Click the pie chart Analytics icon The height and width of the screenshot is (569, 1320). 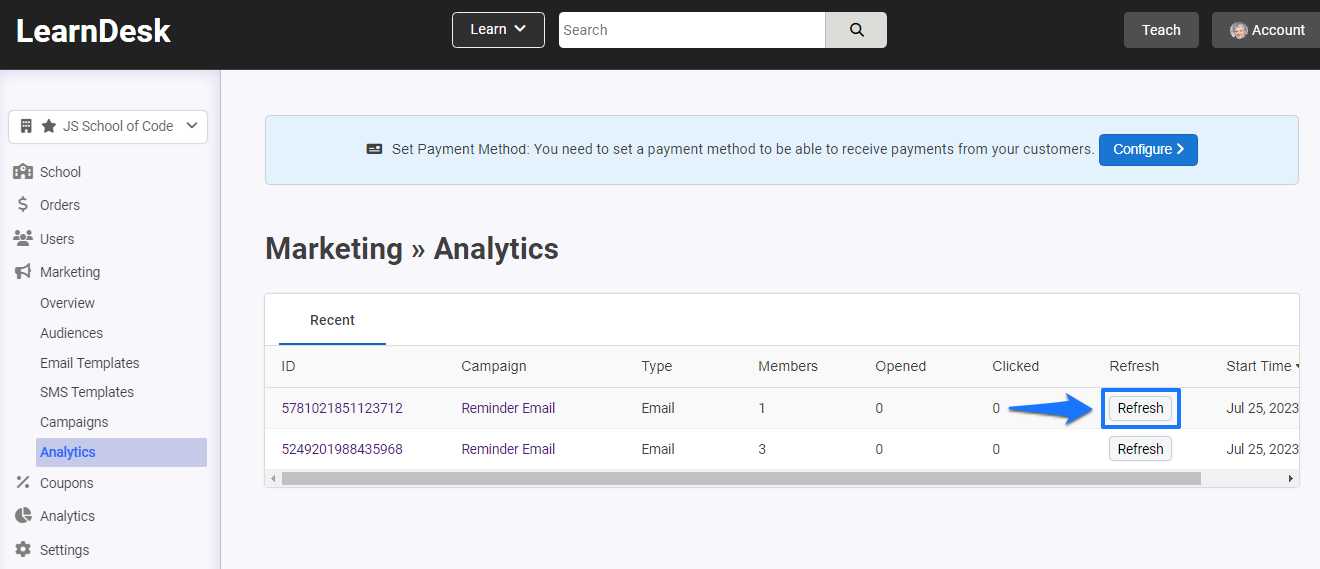[x=22, y=516]
